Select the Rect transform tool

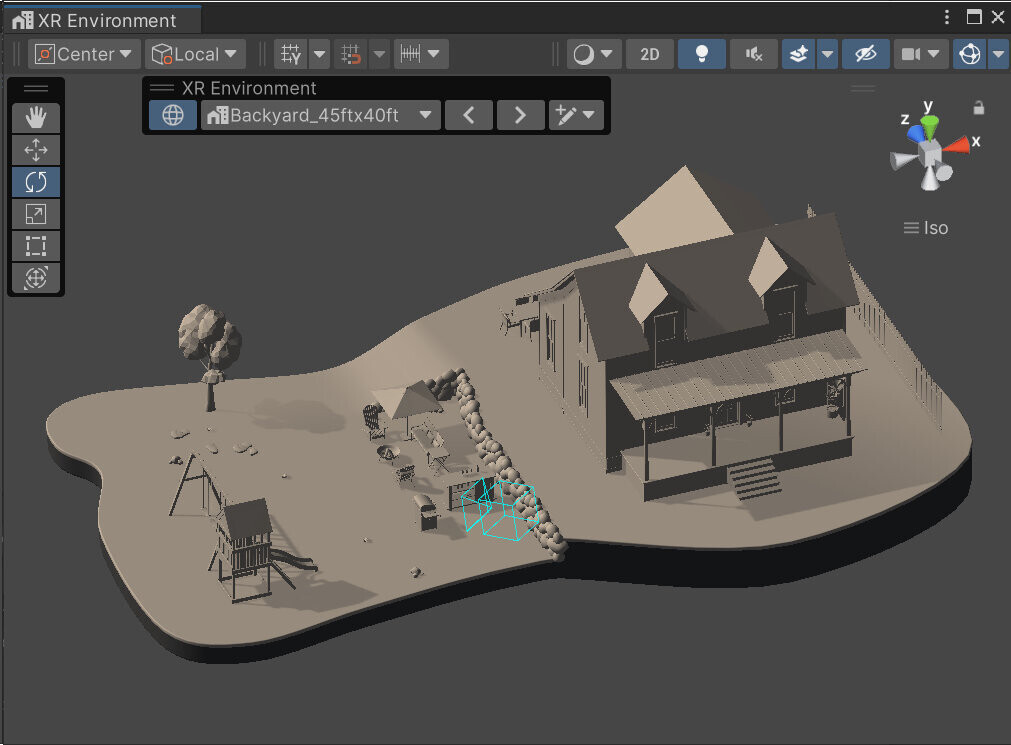pyautogui.click(x=36, y=246)
